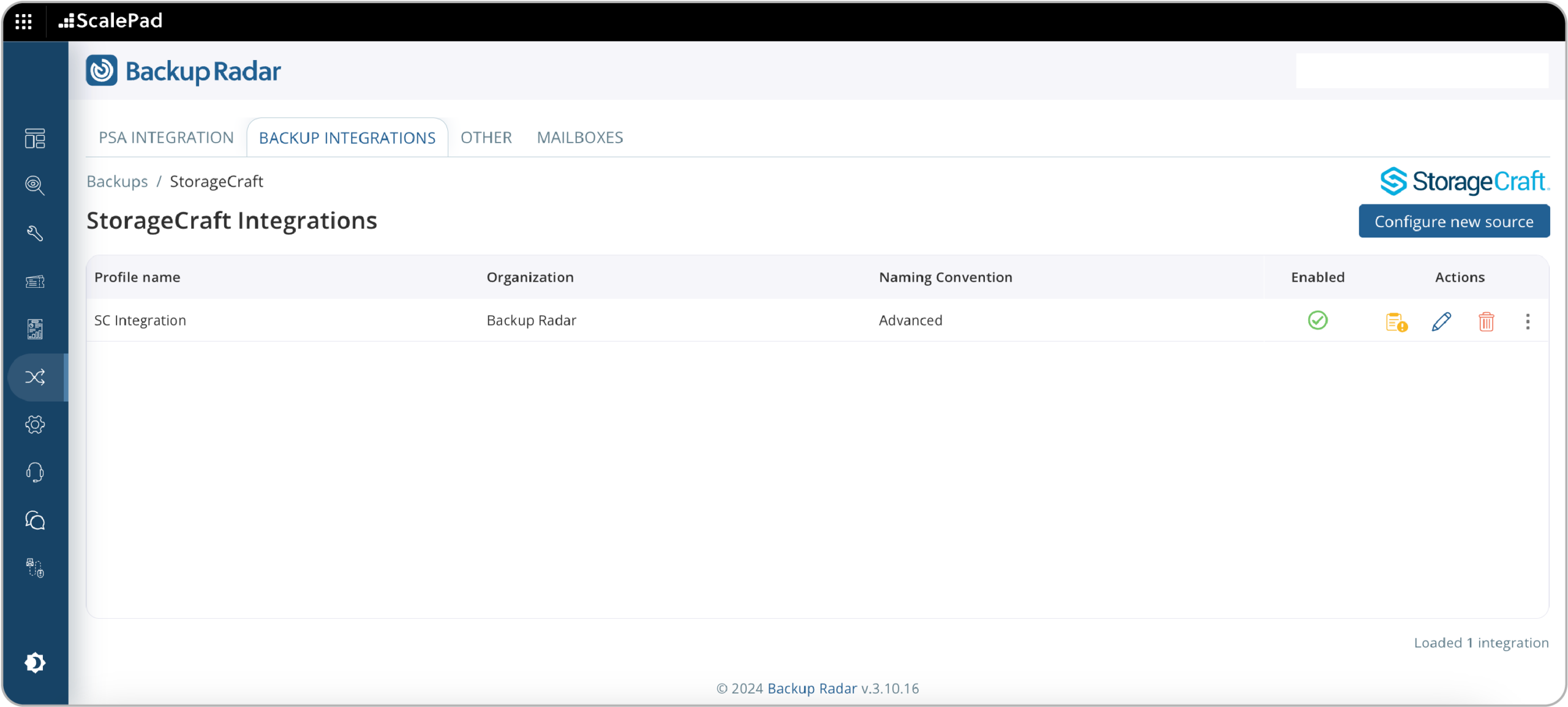Go to Backups breadcrumb link
The image size is (1568, 707).
[x=117, y=181]
